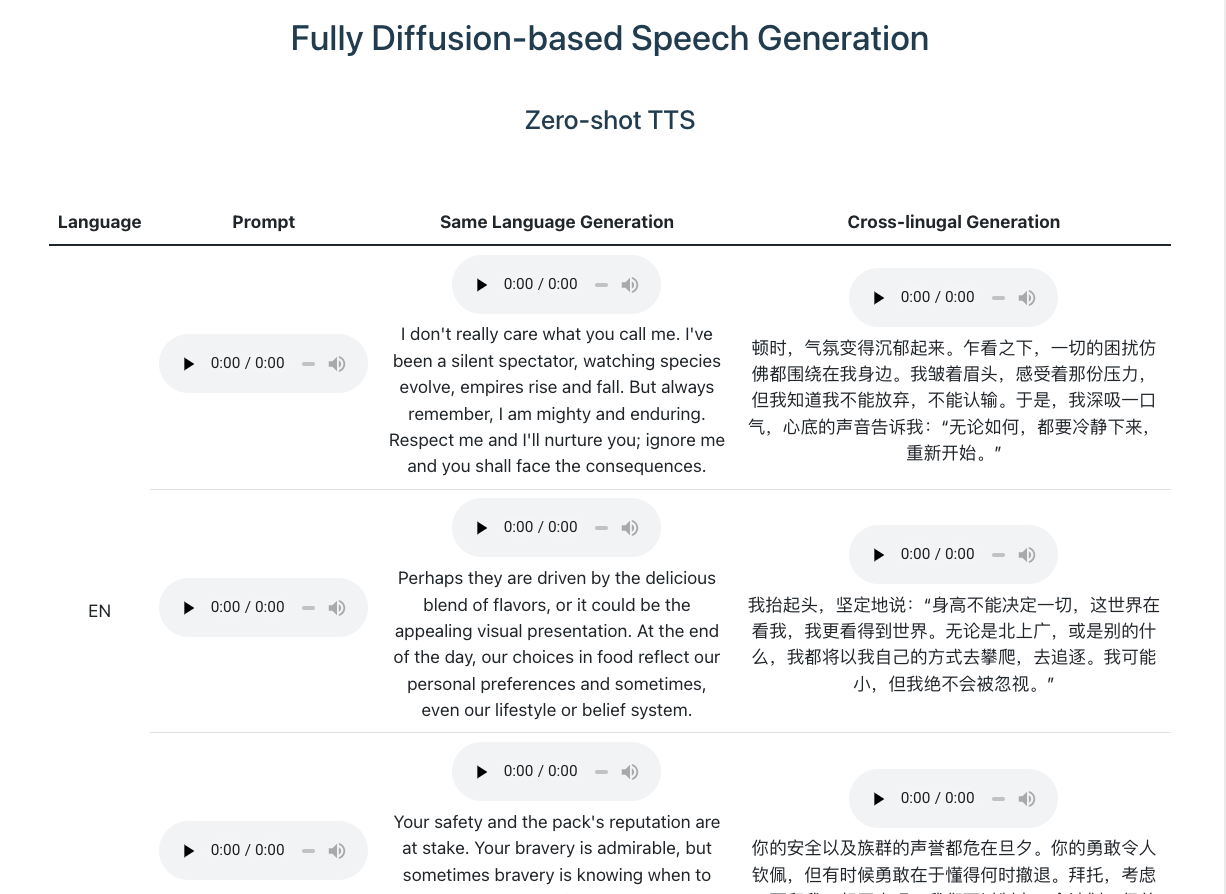This screenshot has height=894, width=1226.
Task: Play the second Same Language Generation sample
Action: click(481, 527)
